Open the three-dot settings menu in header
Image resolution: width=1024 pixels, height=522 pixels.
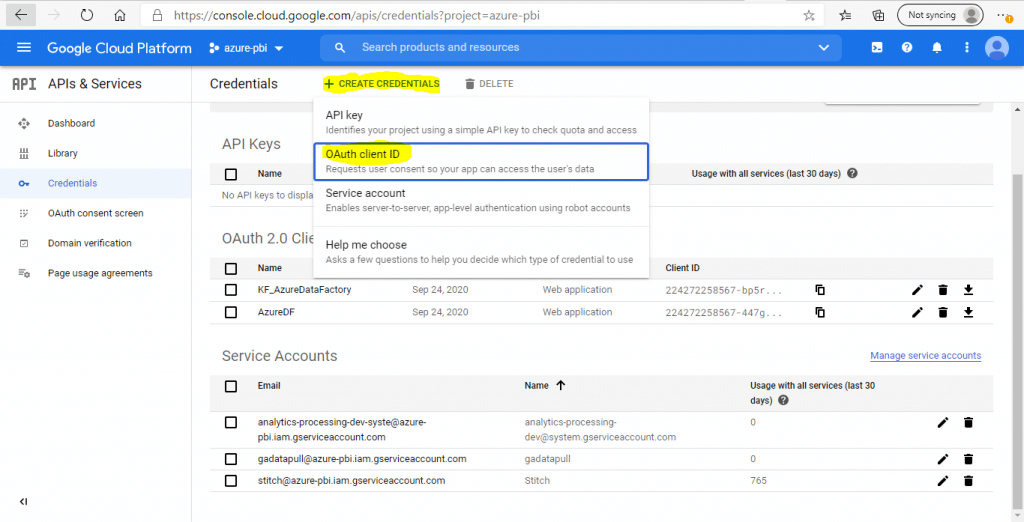[967, 48]
